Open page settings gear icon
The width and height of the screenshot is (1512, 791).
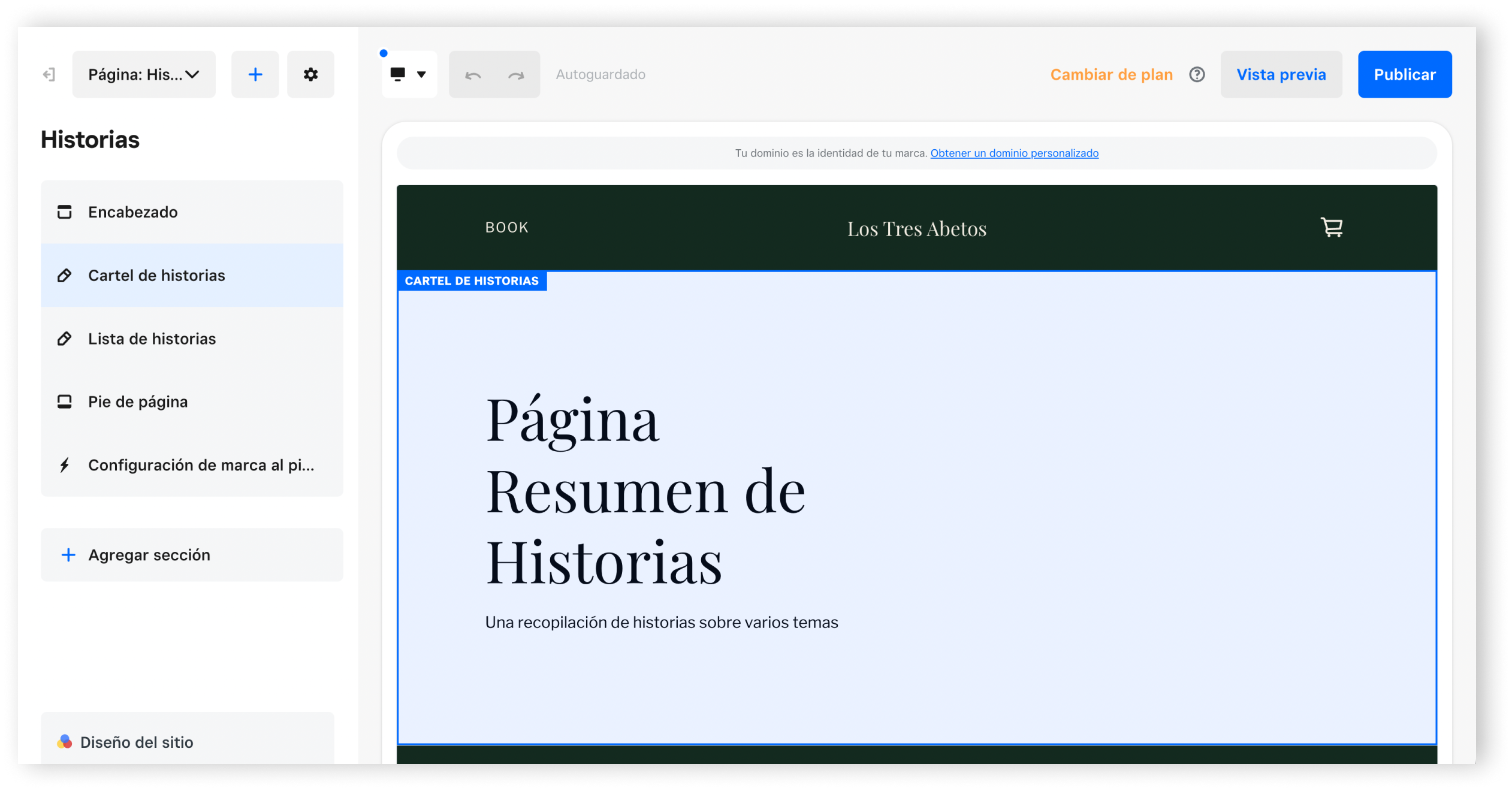point(310,74)
